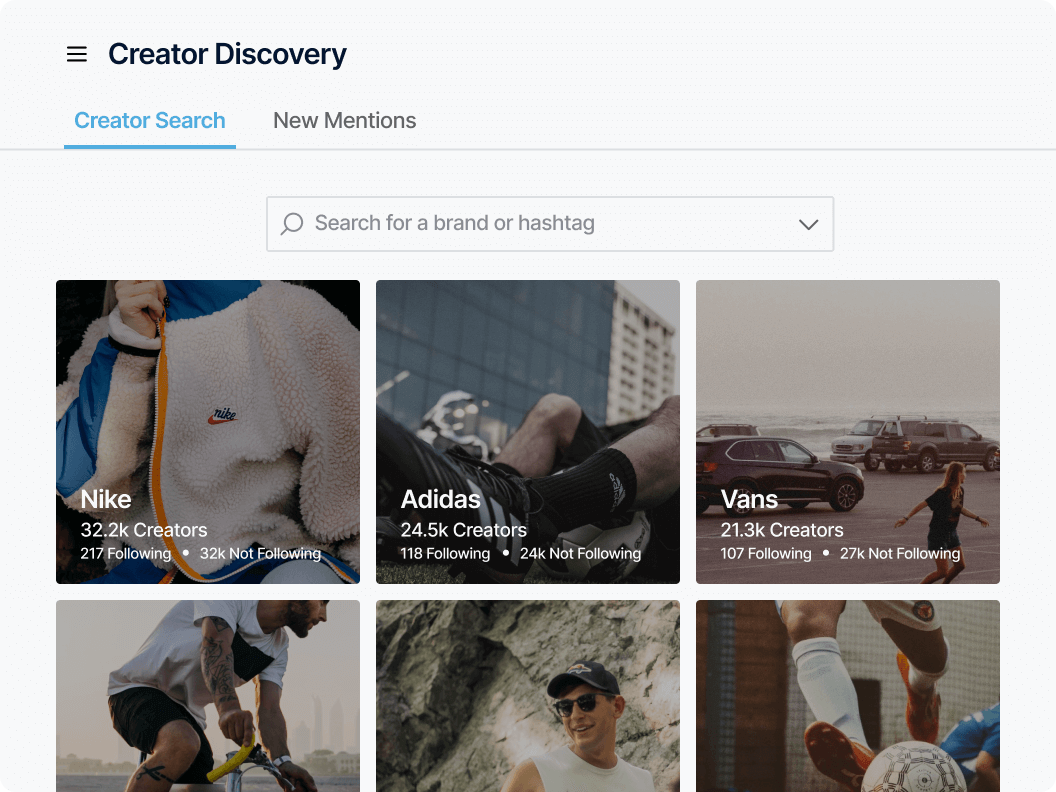Open the Vans brand card
1056x792 pixels.
847,432
